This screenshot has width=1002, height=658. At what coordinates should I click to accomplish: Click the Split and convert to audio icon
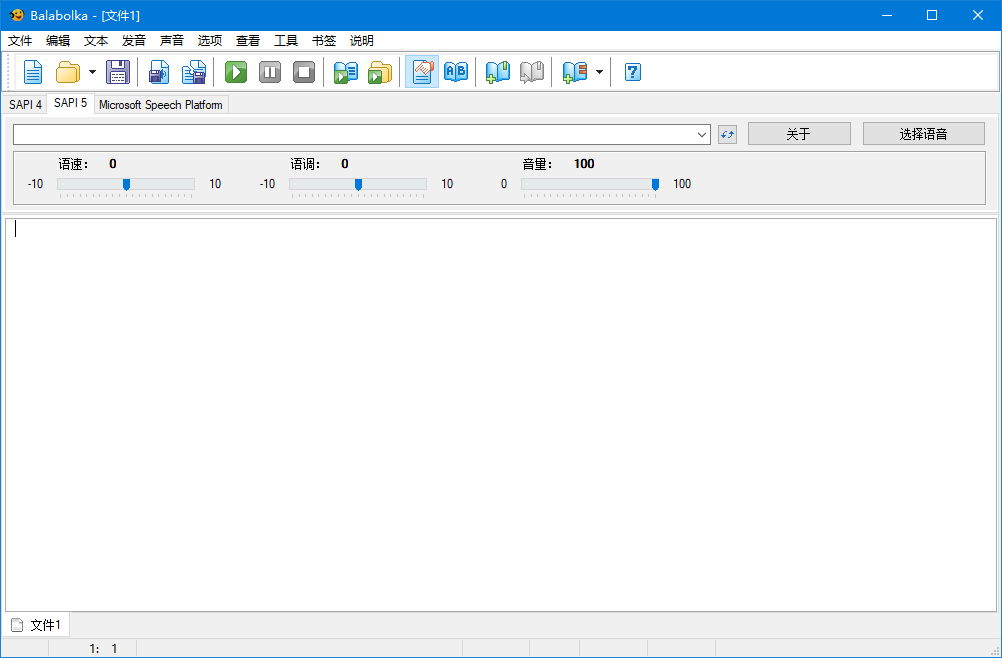pos(193,72)
